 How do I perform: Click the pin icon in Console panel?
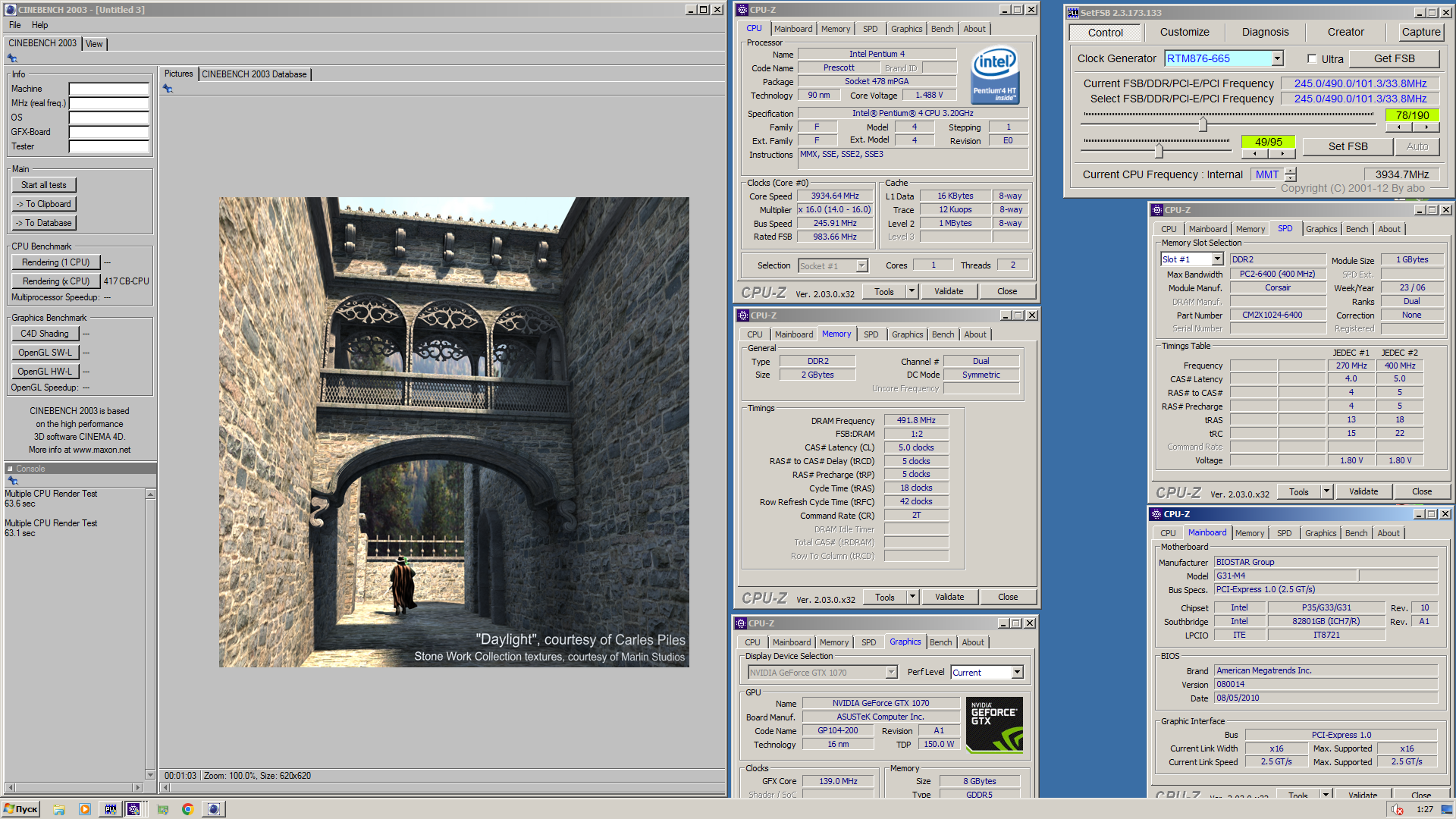click(x=12, y=480)
